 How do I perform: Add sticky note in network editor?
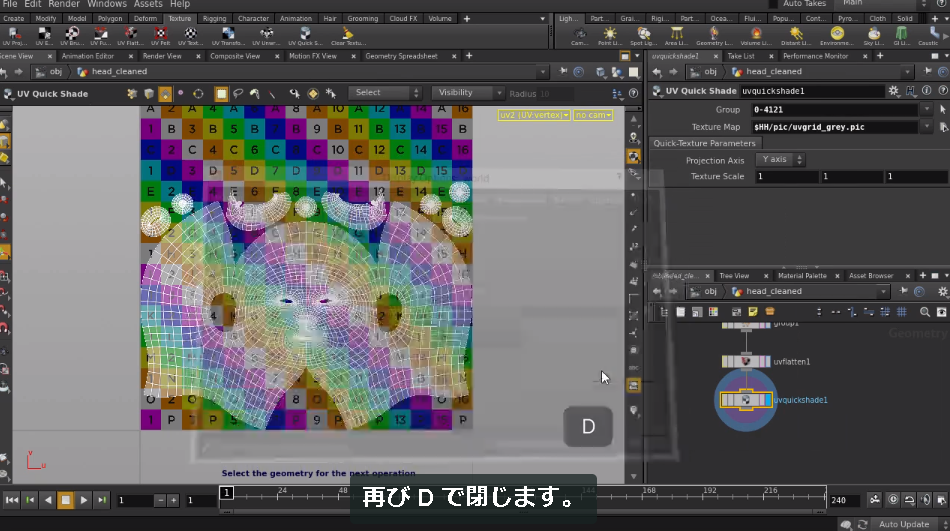(753, 312)
